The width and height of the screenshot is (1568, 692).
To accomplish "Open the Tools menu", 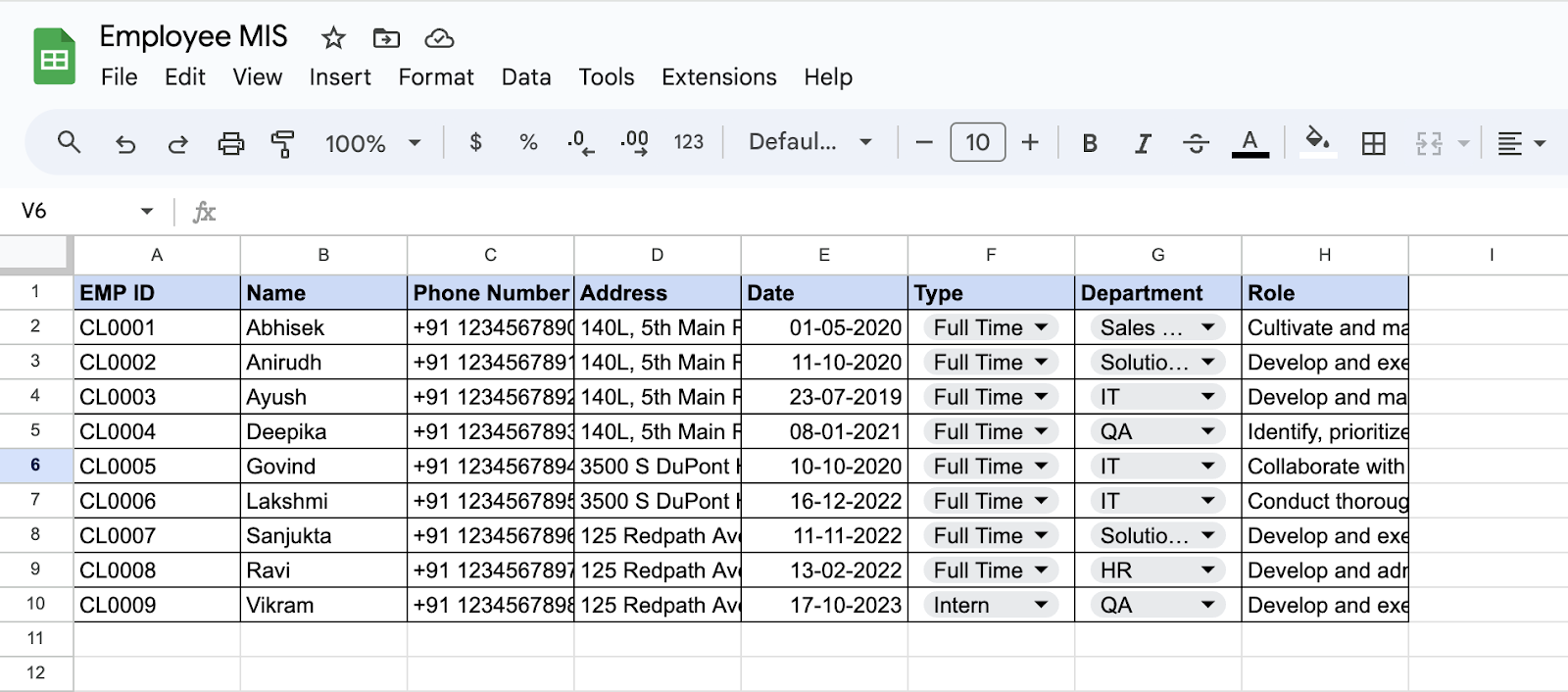I will [607, 77].
